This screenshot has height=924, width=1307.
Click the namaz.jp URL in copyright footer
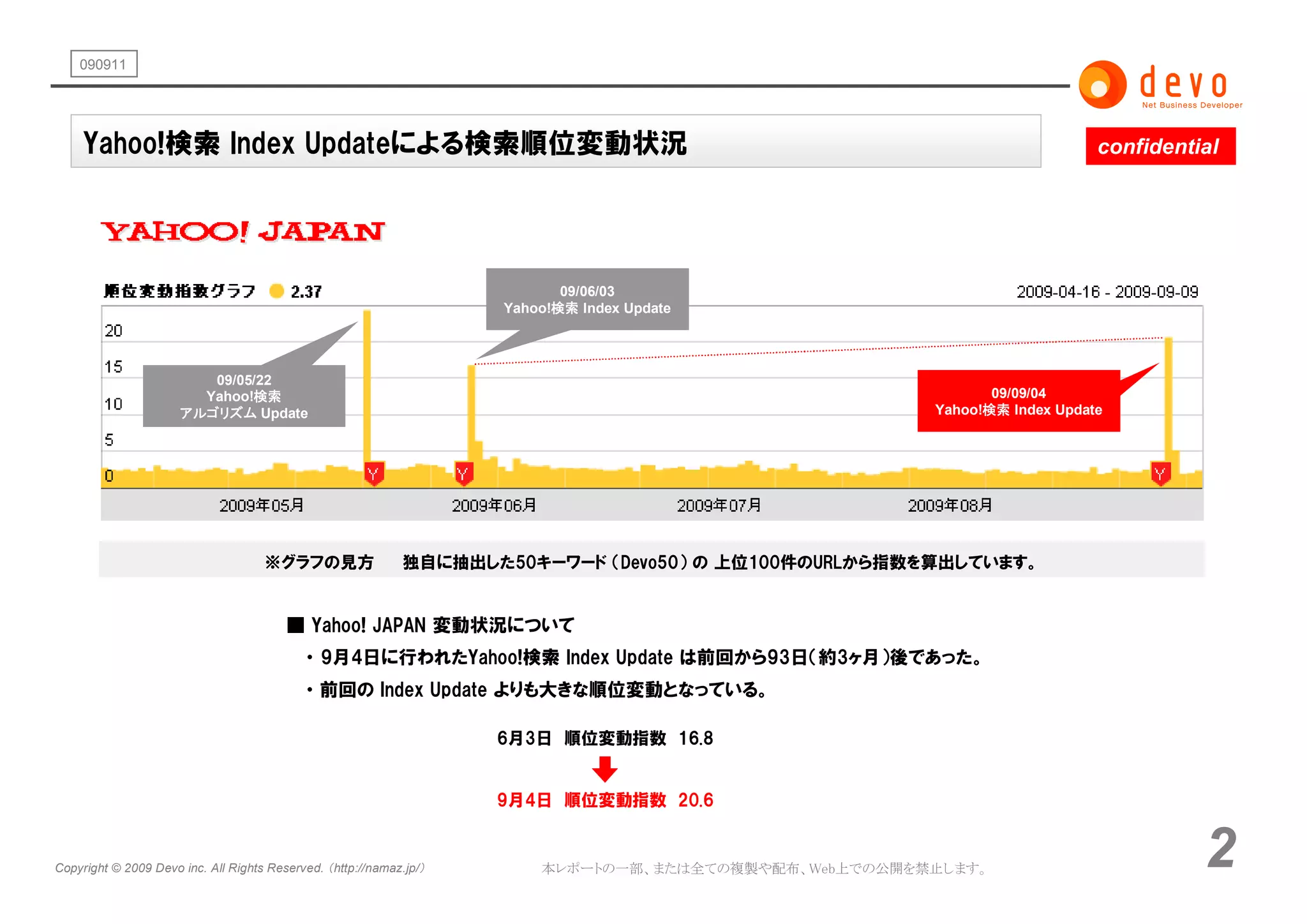[377, 868]
